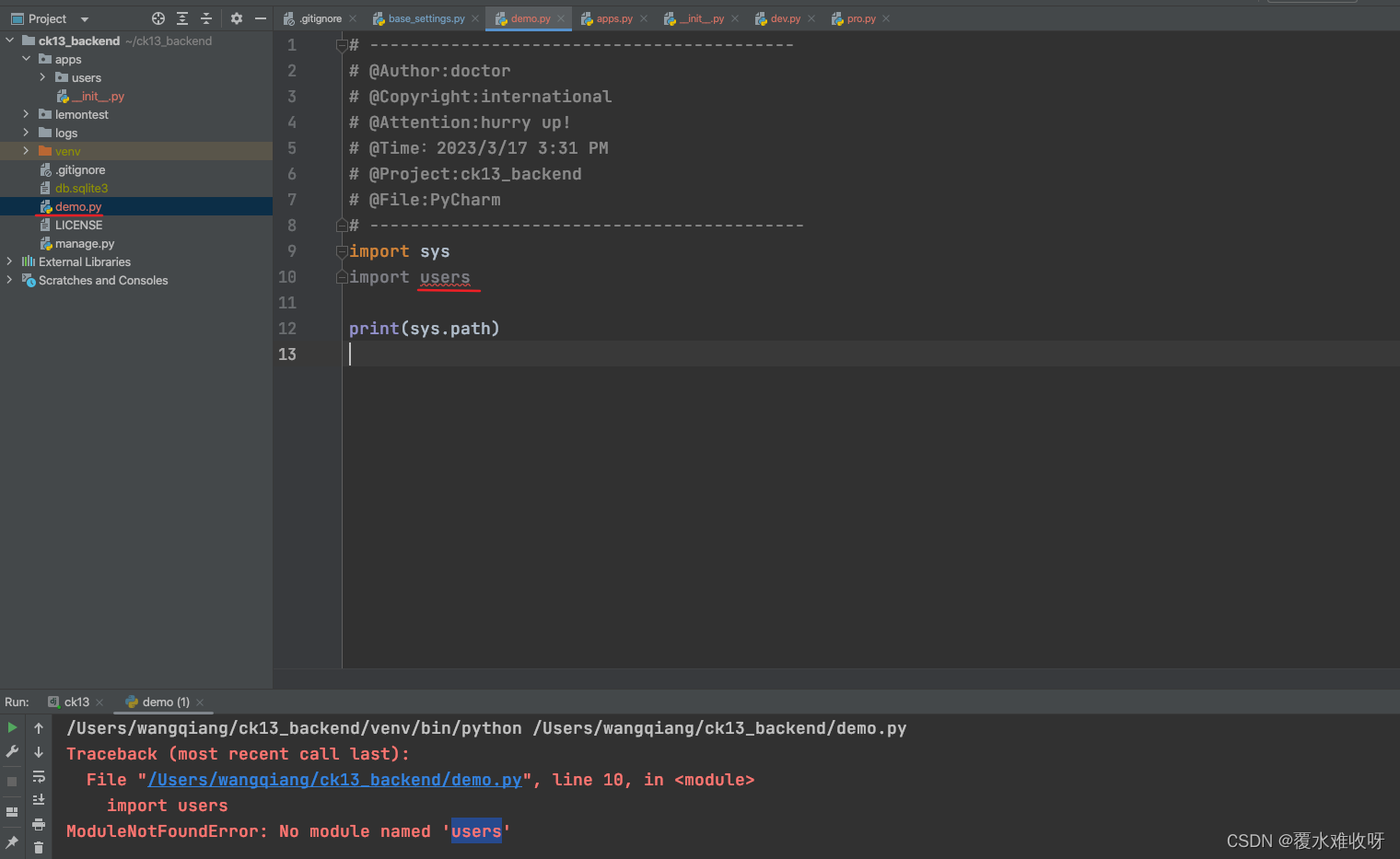Screen dimensions: 1400x859
Task: Open the Project view dropdown
Action: pyautogui.click(x=85, y=19)
